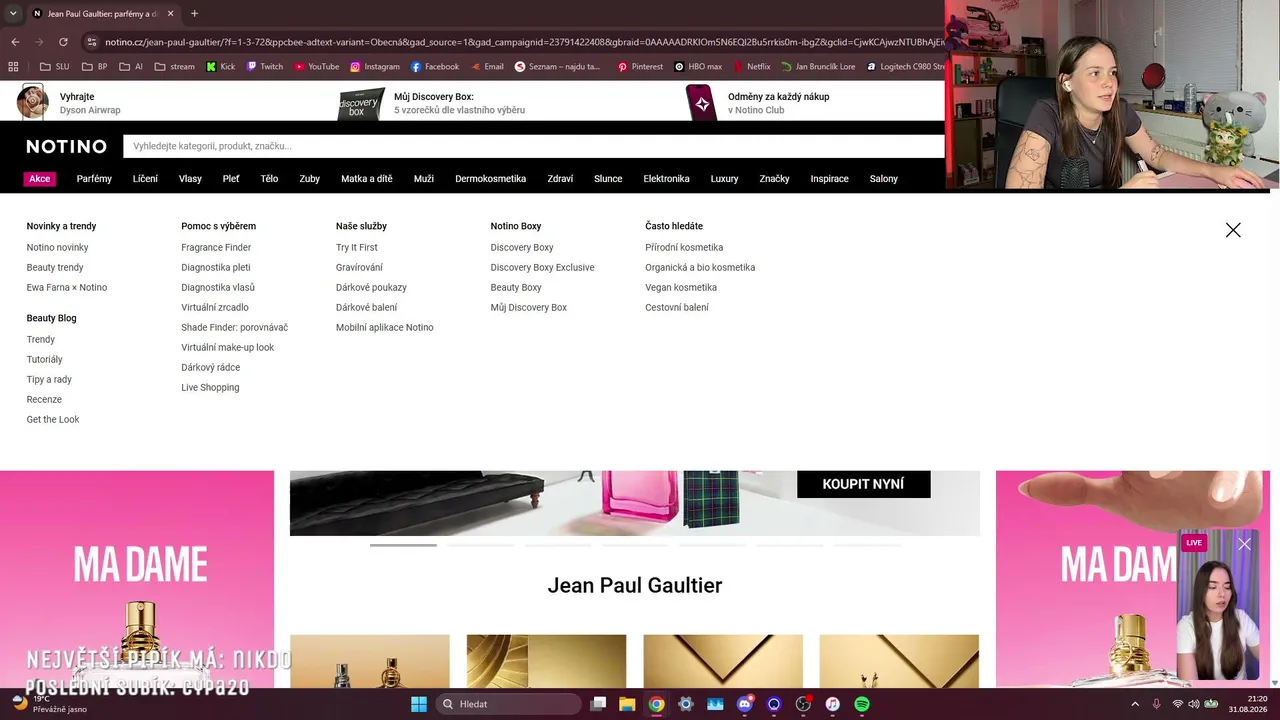Open Chrome apps grid from bookmarks bar
The height and width of the screenshot is (720, 1280).
tap(13, 67)
